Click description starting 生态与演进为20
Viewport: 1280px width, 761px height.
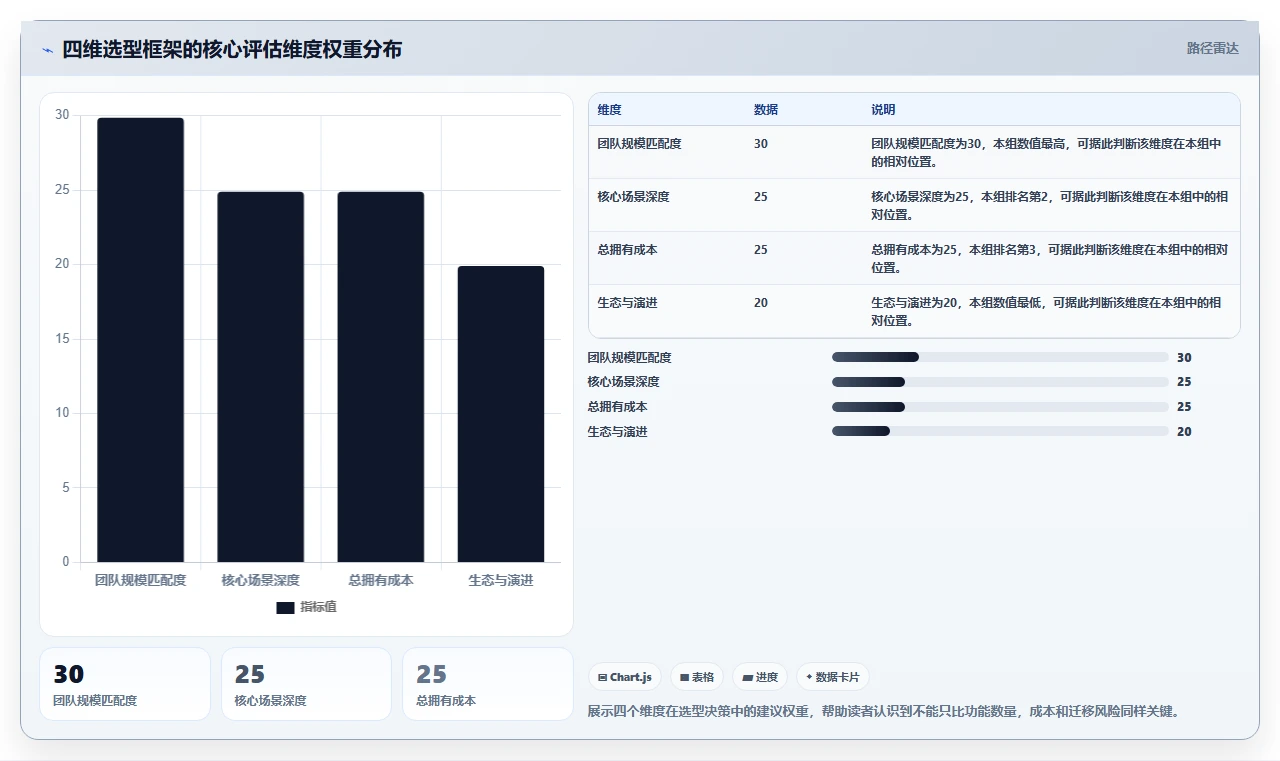1046,311
